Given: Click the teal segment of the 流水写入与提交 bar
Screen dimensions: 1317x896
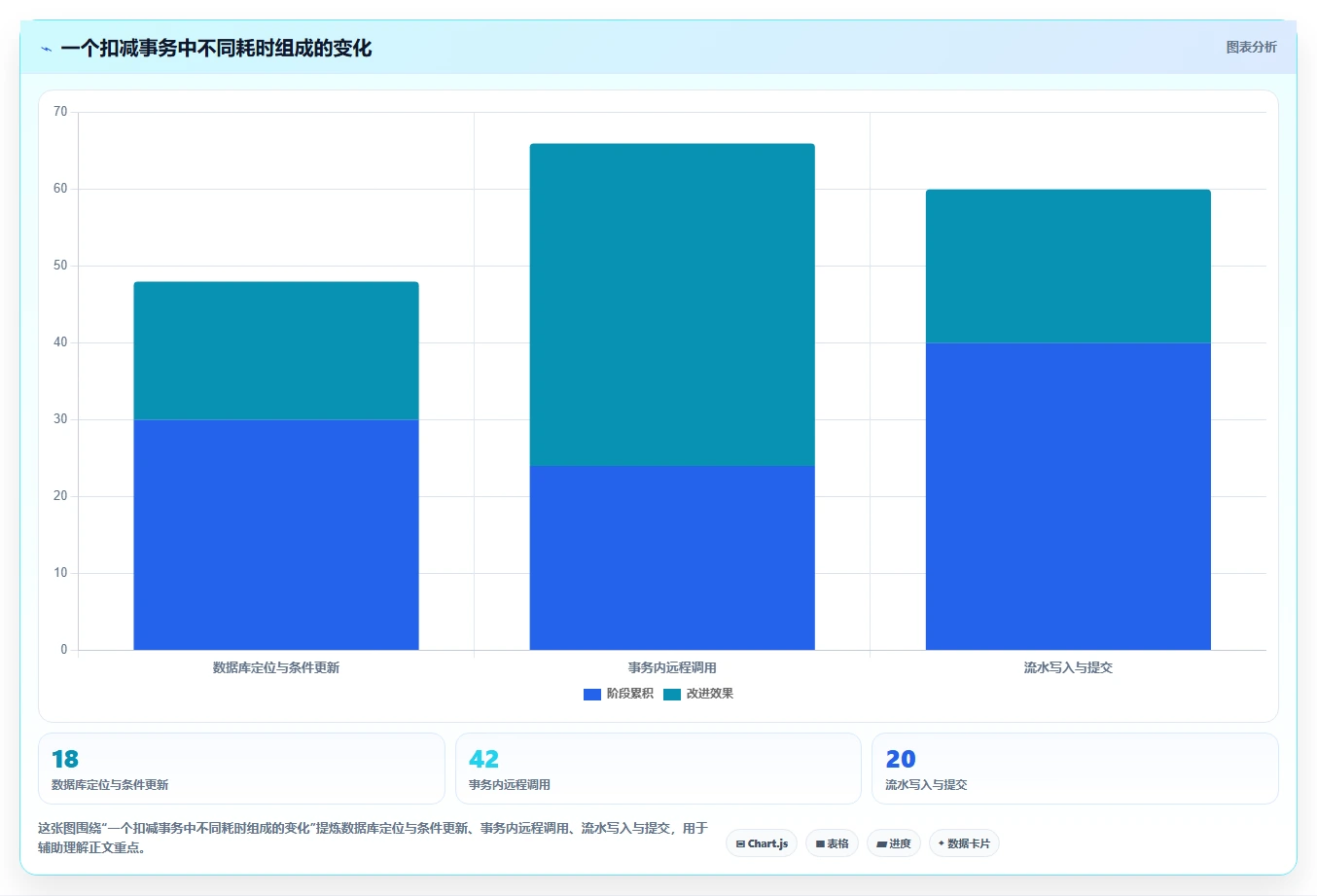Looking at the screenshot, I should click(1068, 266).
